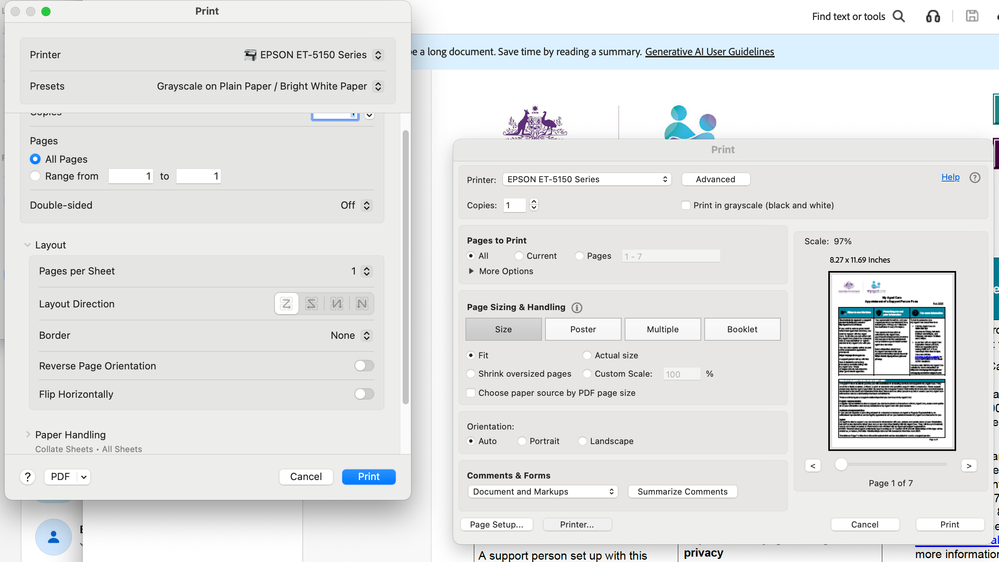Click the Advanced button
The height and width of the screenshot is (562, 999).
point(715,179)
